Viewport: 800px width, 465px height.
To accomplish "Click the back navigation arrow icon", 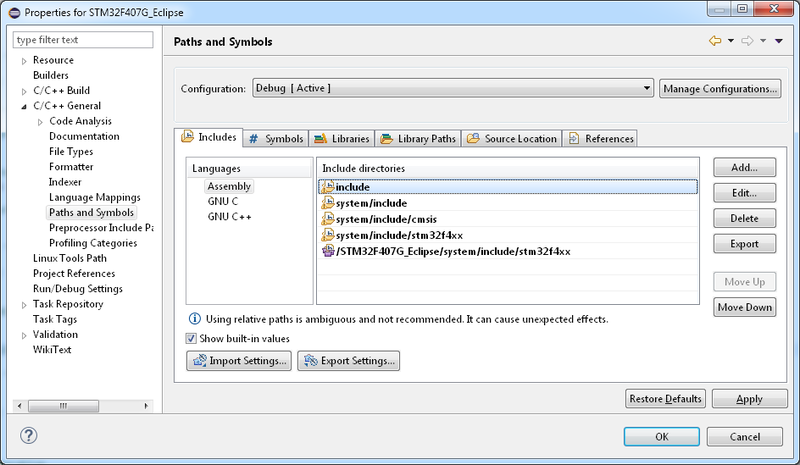I will pyautogui.click(x=715, y=41).
